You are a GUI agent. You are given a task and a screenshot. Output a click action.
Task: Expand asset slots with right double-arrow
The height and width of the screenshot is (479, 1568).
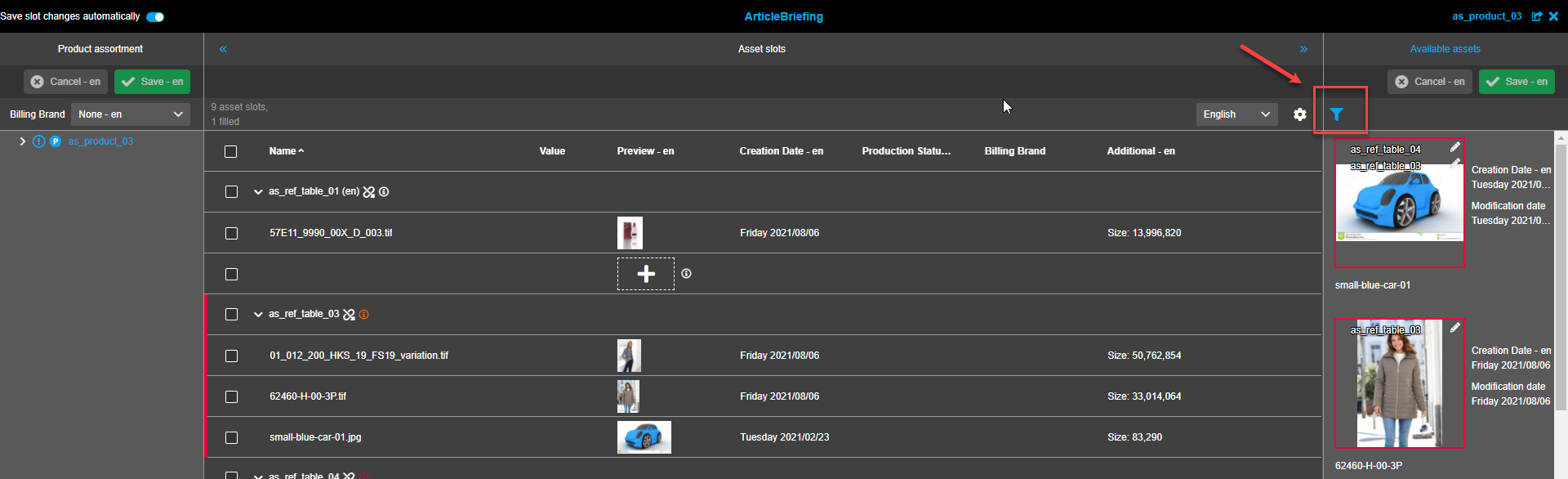1303,49
